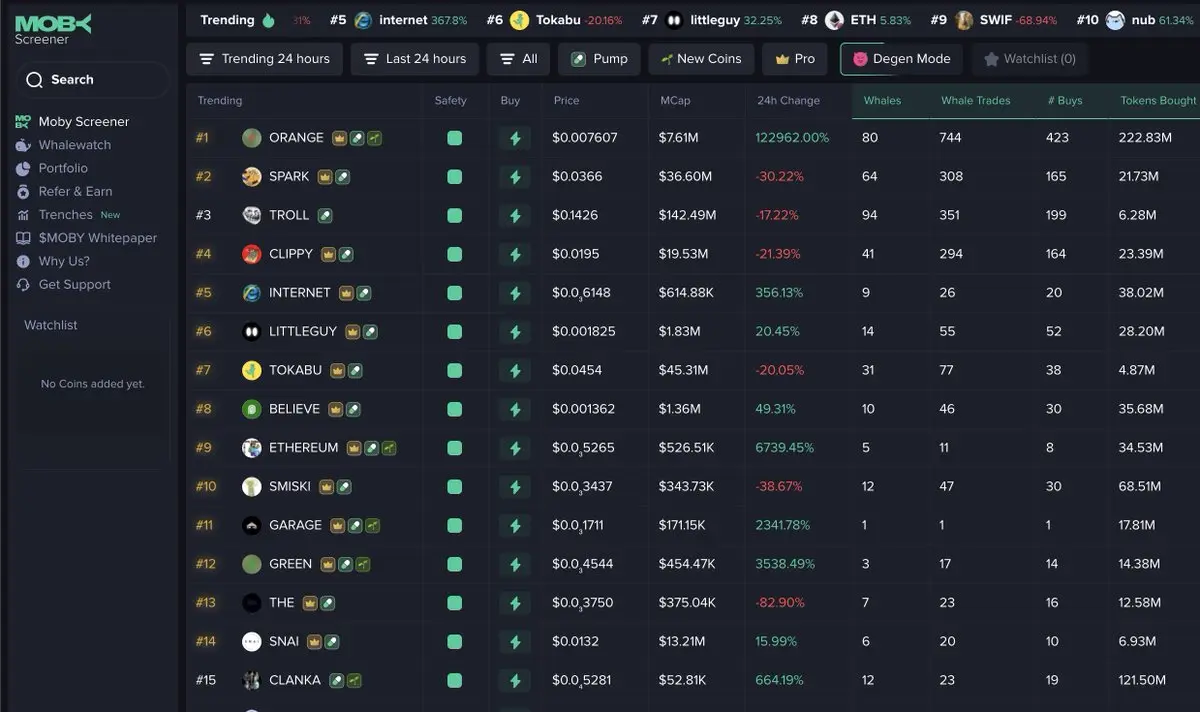Sort by the Whales column header
The image size is (1200, 712).
point(882,101)
